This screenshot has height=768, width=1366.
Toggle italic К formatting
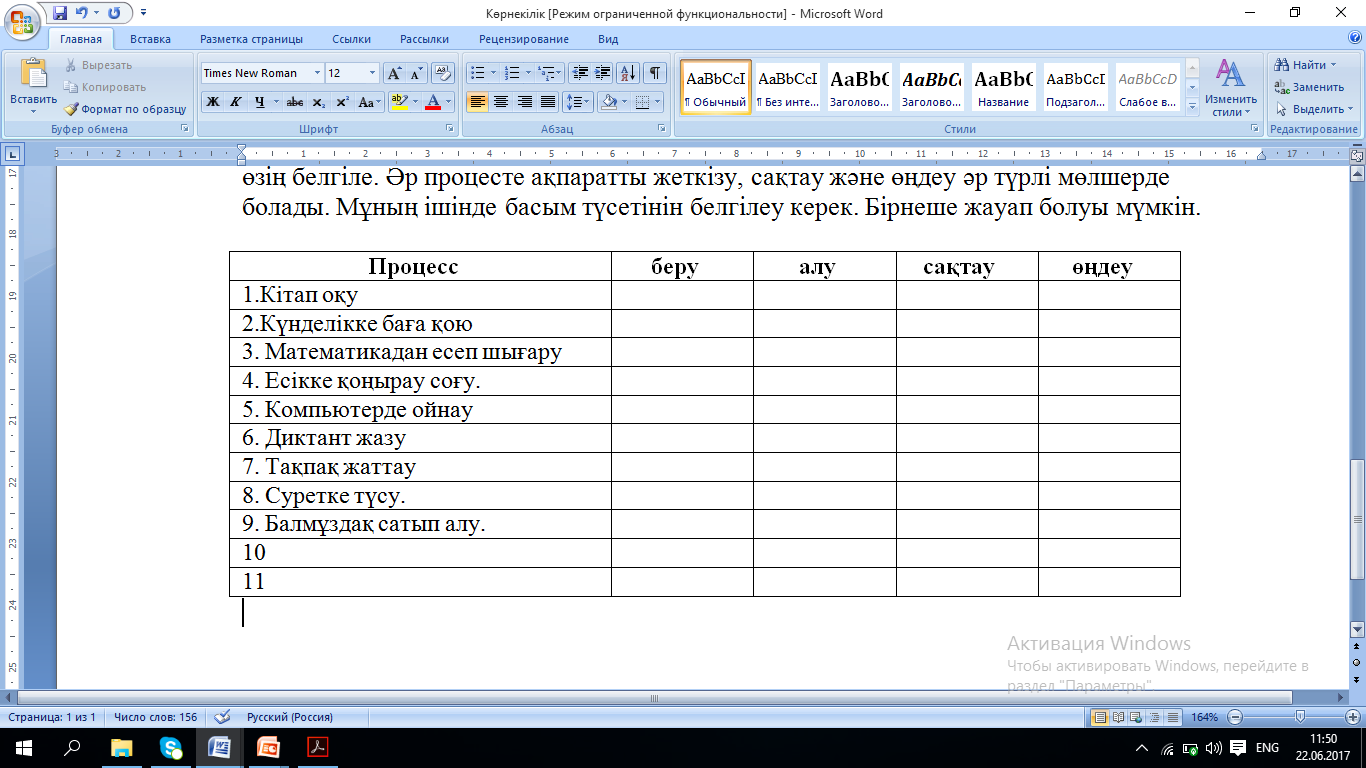tap(236, 102)
